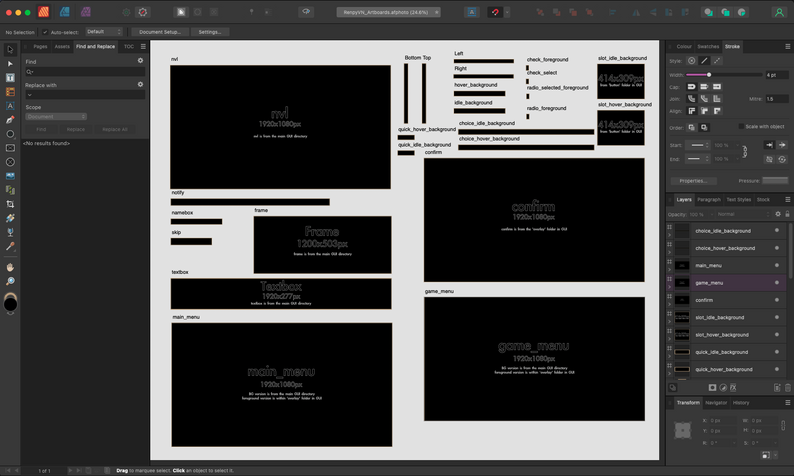Switch to the Assets tab

[62, 46]
